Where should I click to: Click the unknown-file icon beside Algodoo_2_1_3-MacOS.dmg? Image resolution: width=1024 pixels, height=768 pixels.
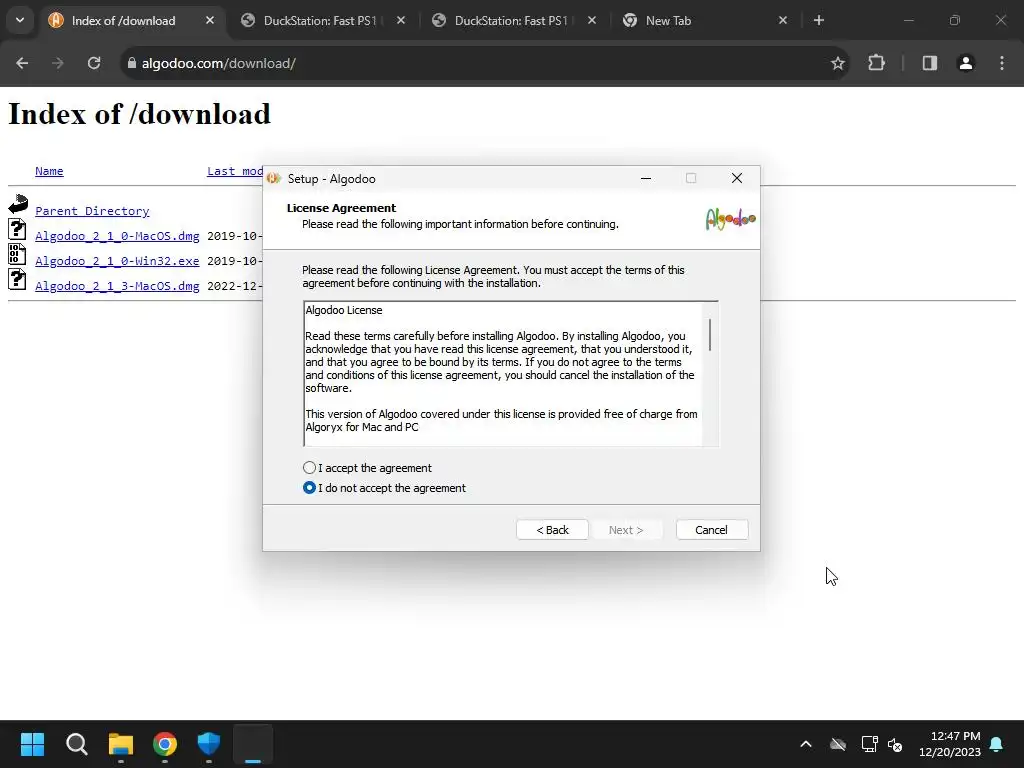pos(17,279)
